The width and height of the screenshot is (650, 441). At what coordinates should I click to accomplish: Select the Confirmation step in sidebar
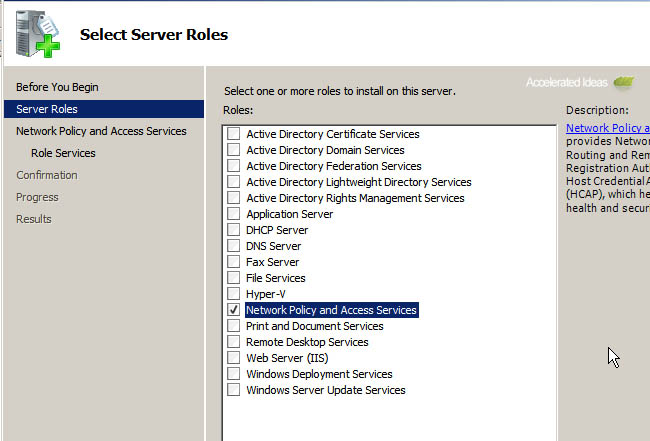click(47, 175)
